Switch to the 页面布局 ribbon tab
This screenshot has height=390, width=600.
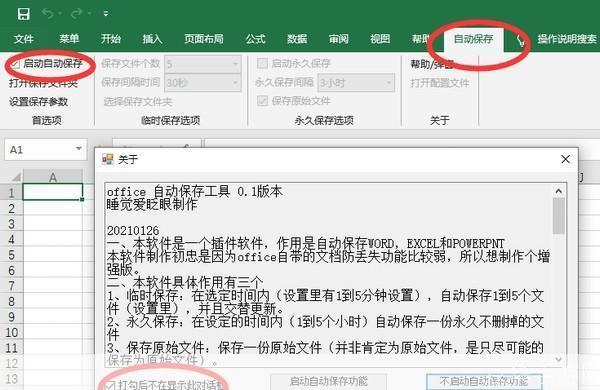point(204,39)
